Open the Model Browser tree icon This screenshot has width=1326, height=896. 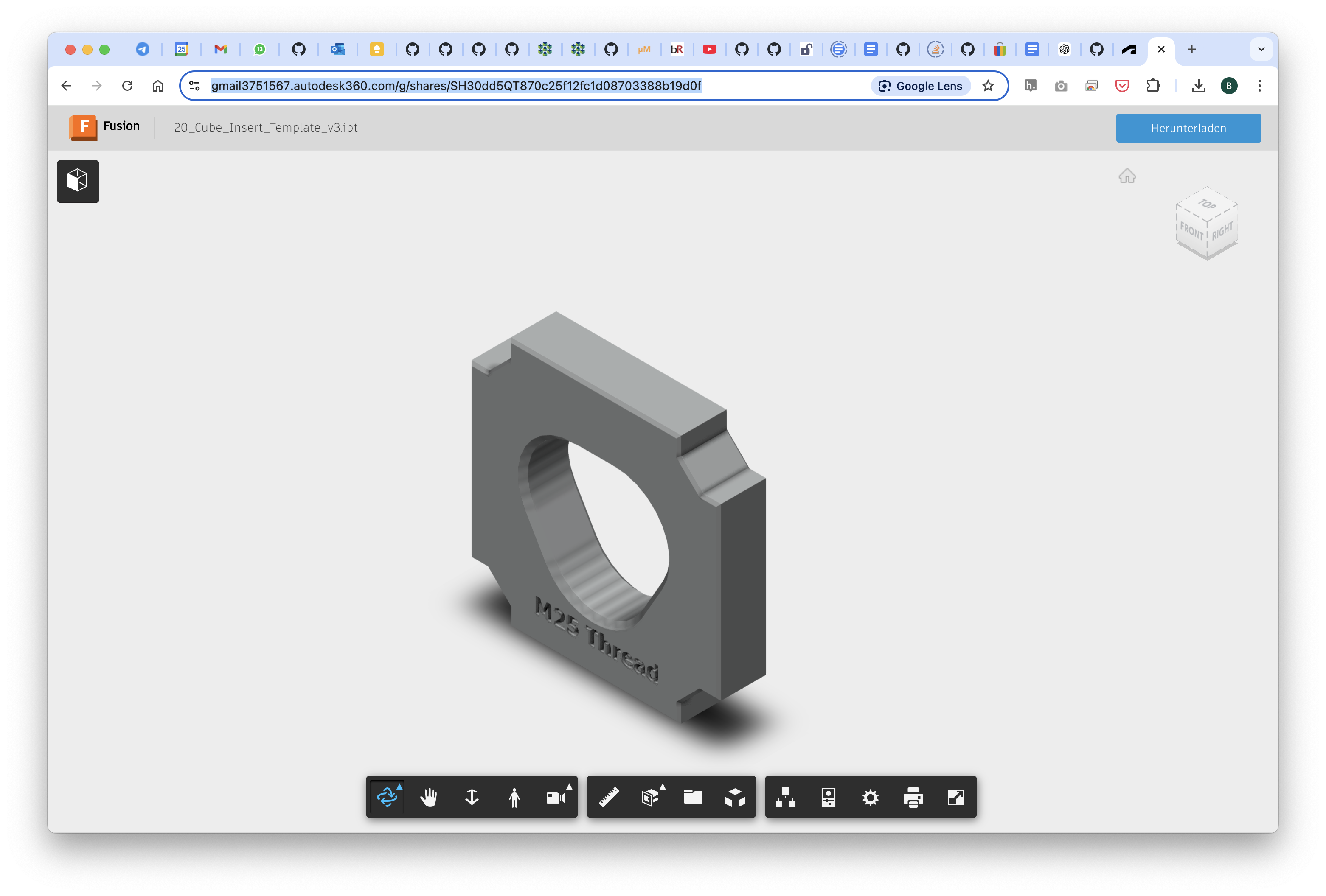coord(786,797)
